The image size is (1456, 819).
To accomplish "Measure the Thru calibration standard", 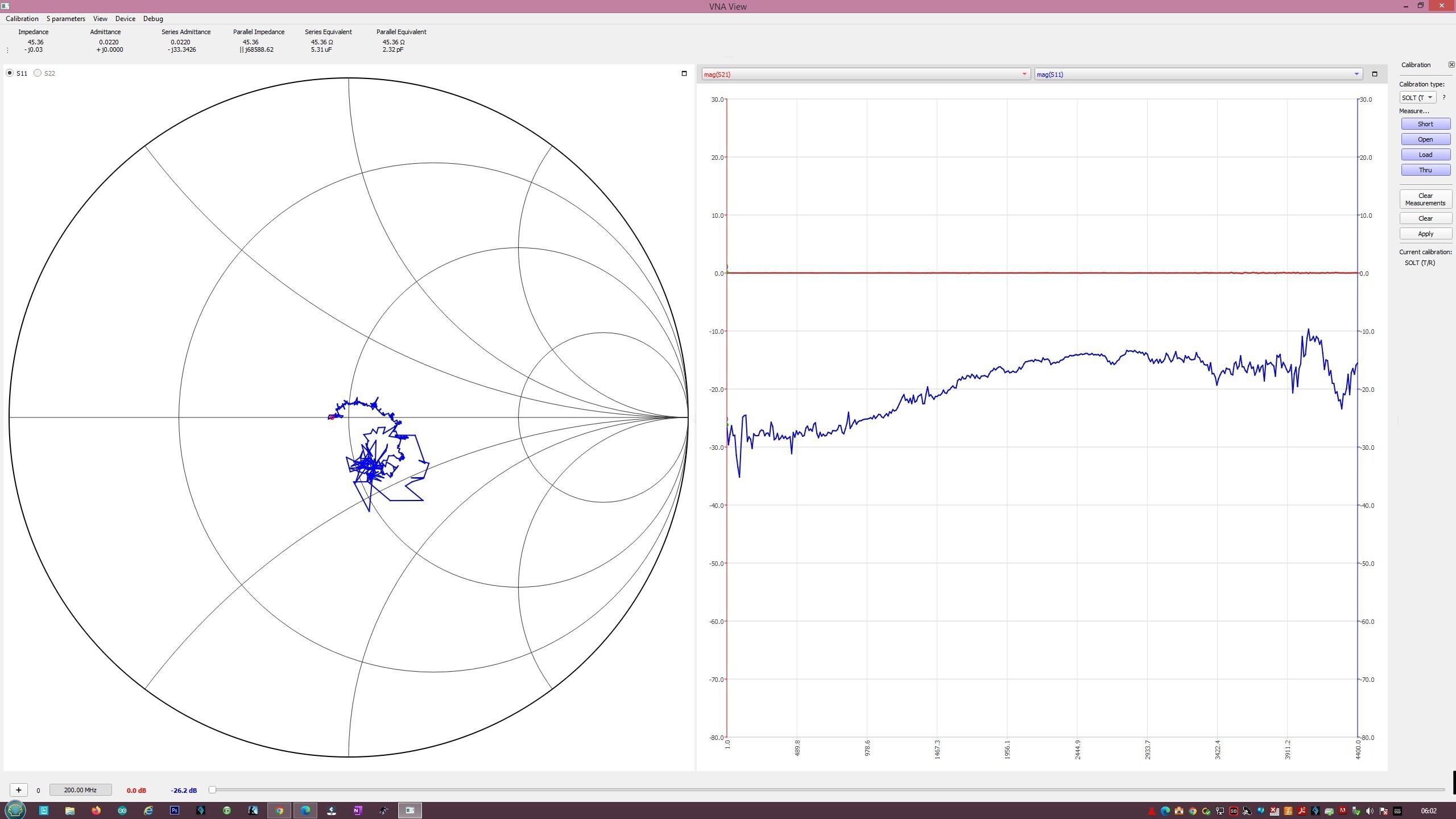I will pos(1425,170).
